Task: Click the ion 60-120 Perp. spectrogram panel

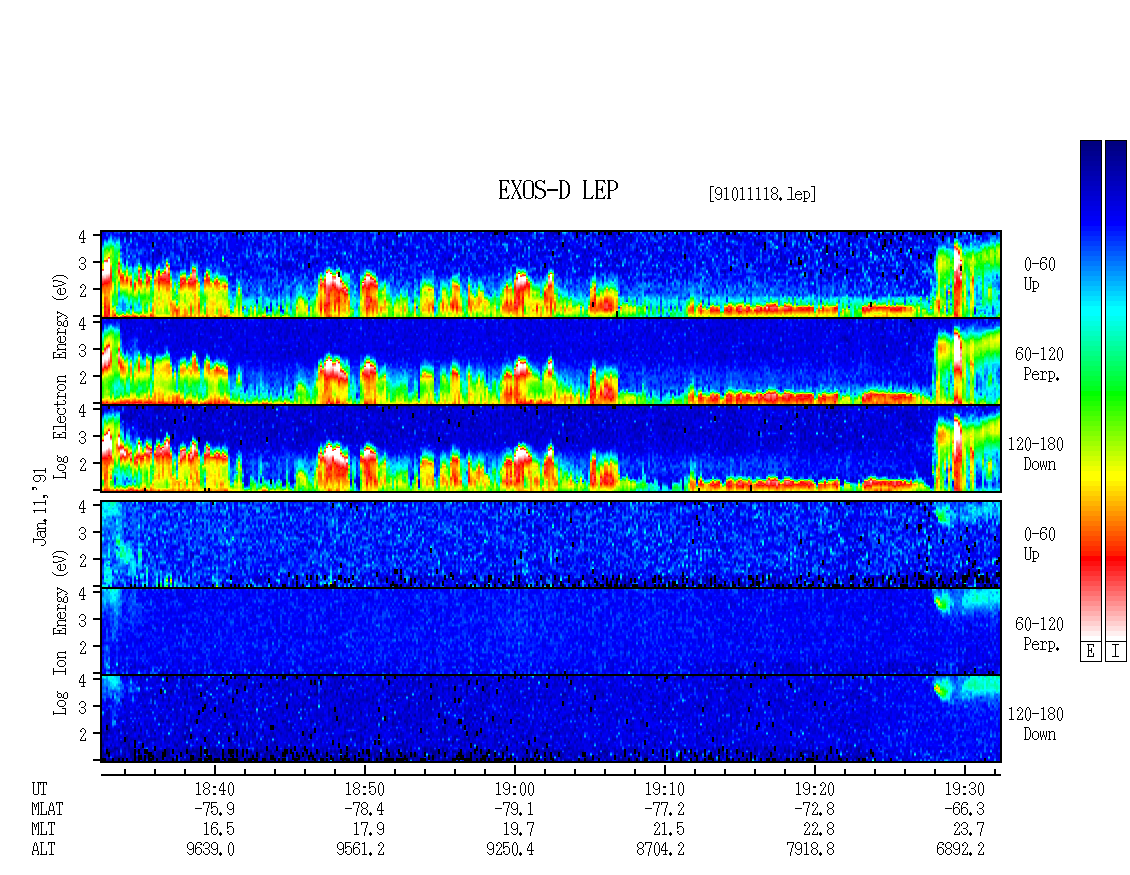Action: coord(551,631)
